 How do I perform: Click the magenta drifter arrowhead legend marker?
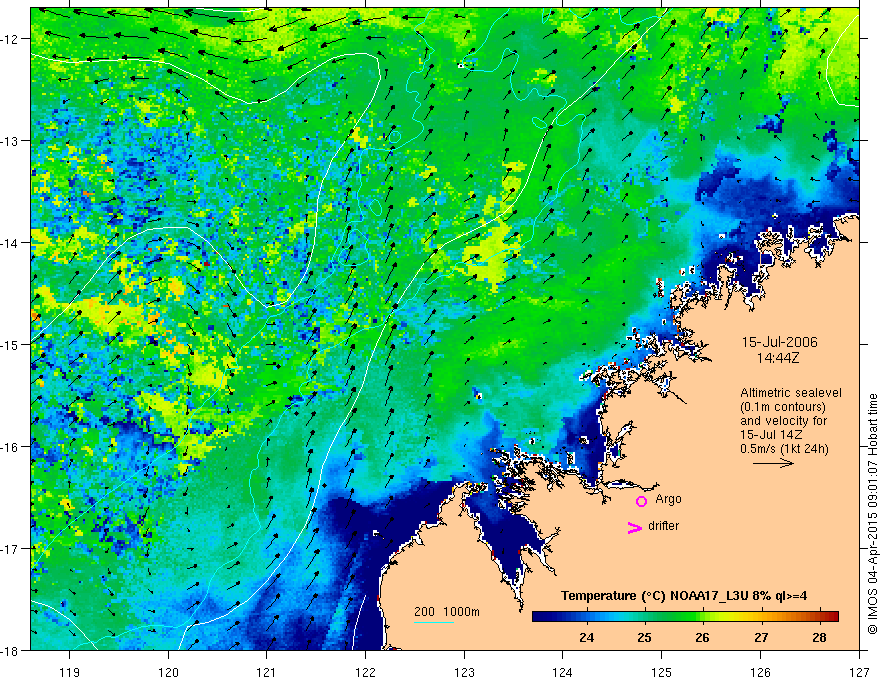pyautogui.click(x=635, y=527)
